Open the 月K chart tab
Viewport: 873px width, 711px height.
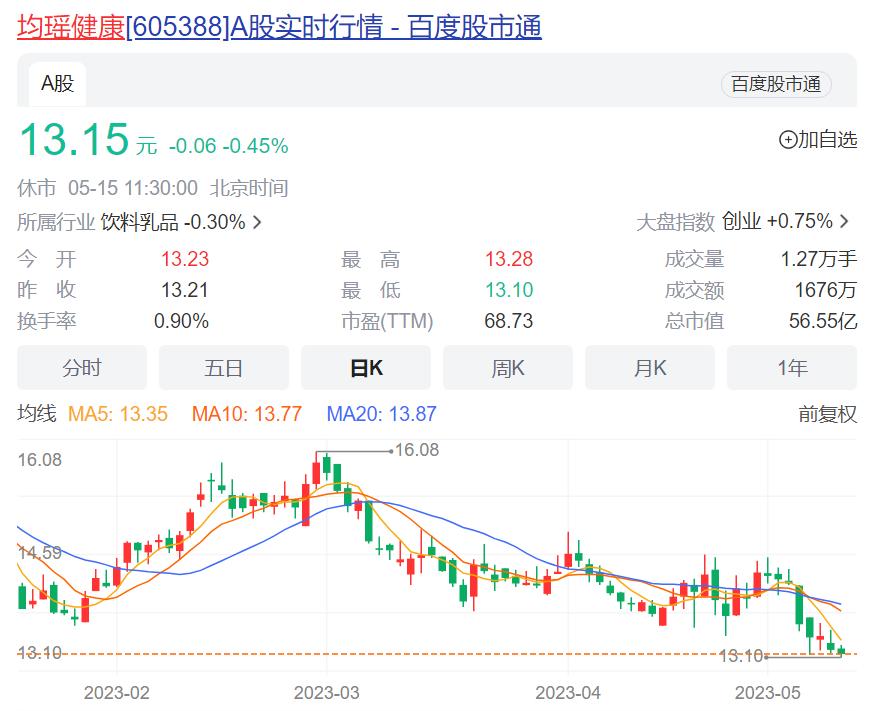coord(650,367)
